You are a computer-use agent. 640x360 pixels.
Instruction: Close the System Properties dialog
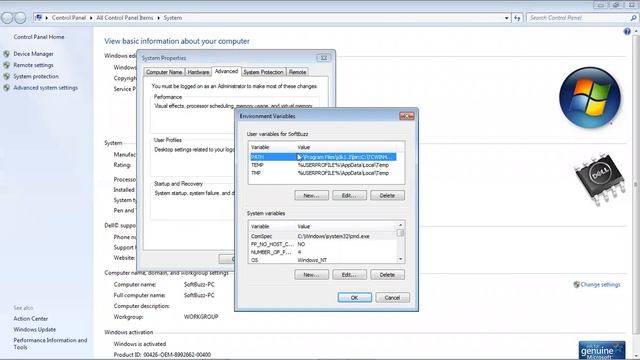click(x=324, y=58)
